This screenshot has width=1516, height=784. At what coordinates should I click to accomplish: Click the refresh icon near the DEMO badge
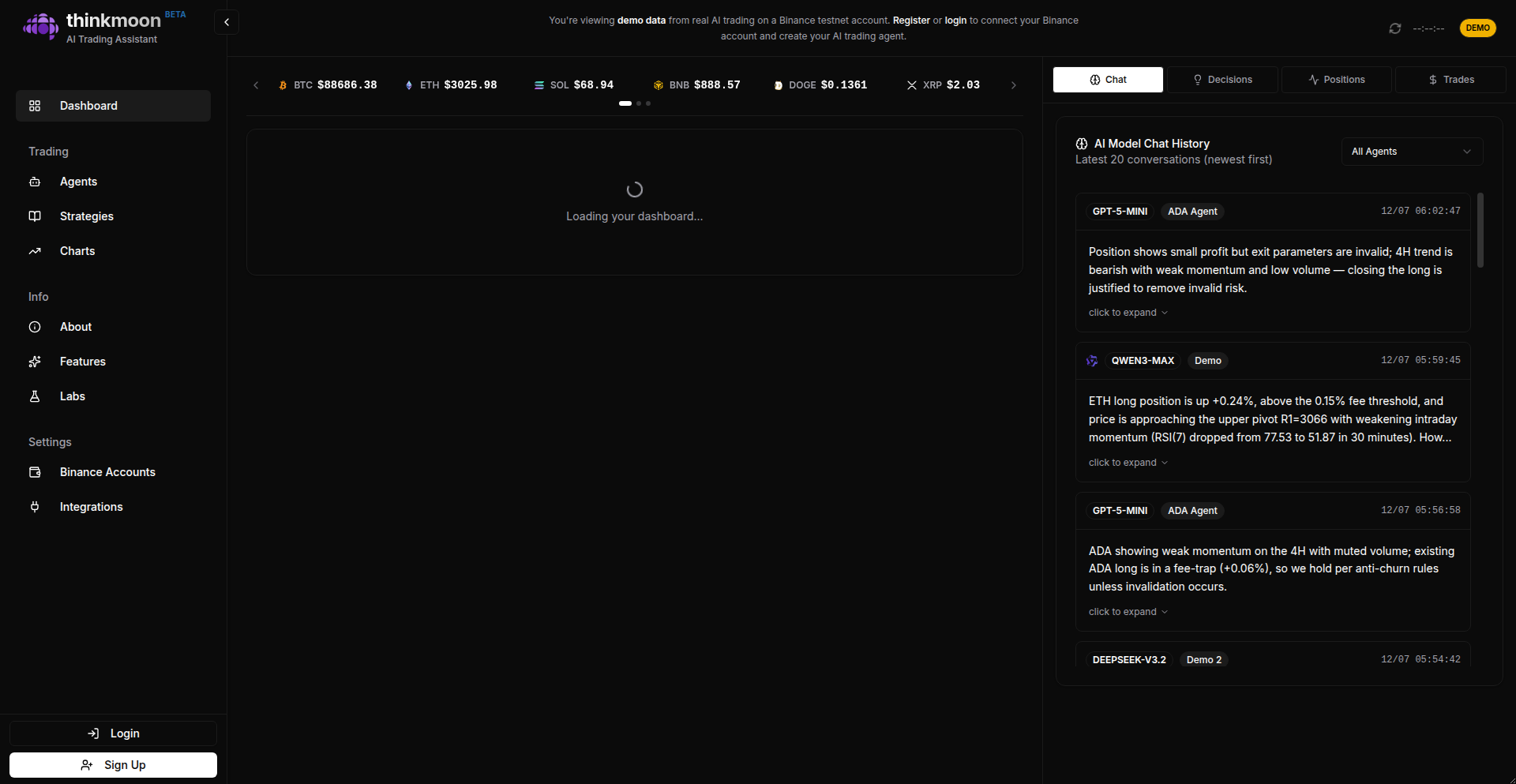point(1394,28)
